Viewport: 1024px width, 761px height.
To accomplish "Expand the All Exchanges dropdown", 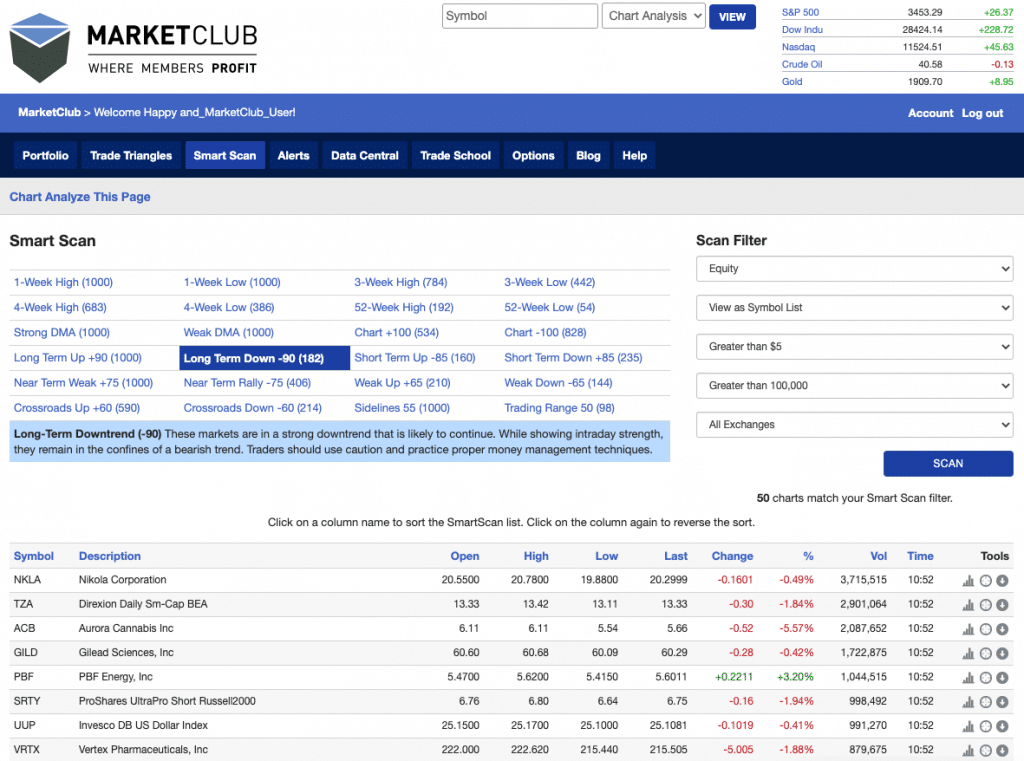I will pos(854,425).
